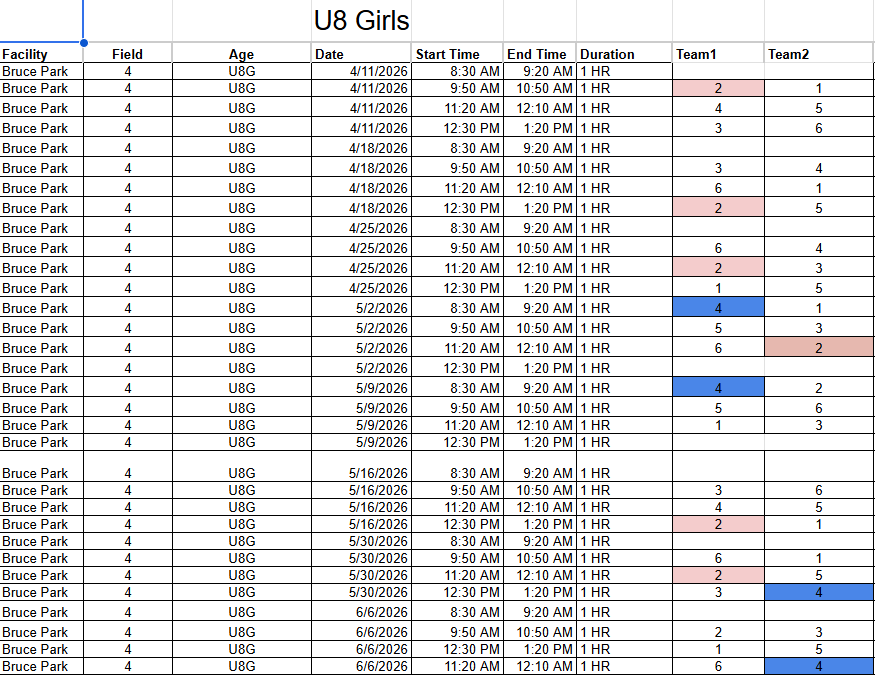Select the End Time header cell
The height and width of the screenshot is (675, 875).
click(x=539, y=54)
